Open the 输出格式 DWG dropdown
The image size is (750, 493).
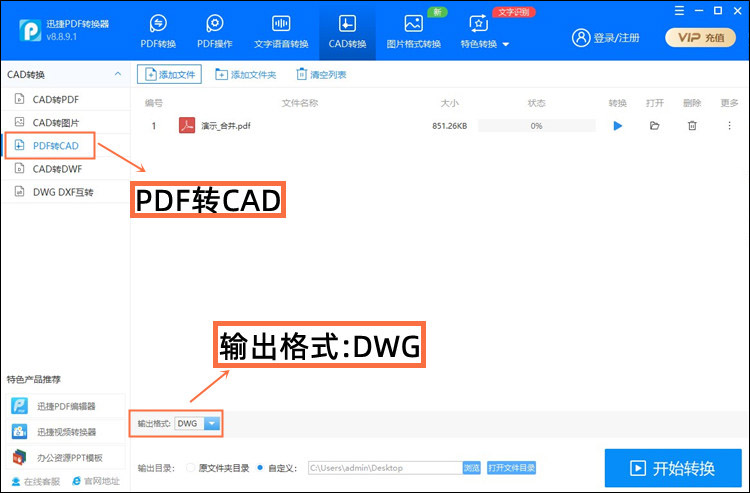tap(198, 424)
